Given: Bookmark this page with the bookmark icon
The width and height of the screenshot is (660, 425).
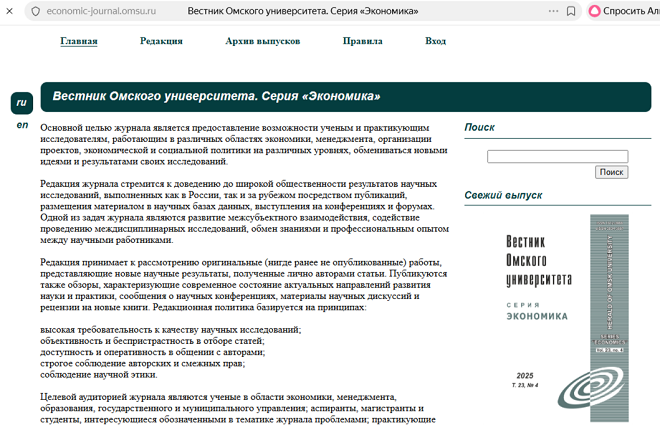Looking at the screenshot, I should pos(571,11).
